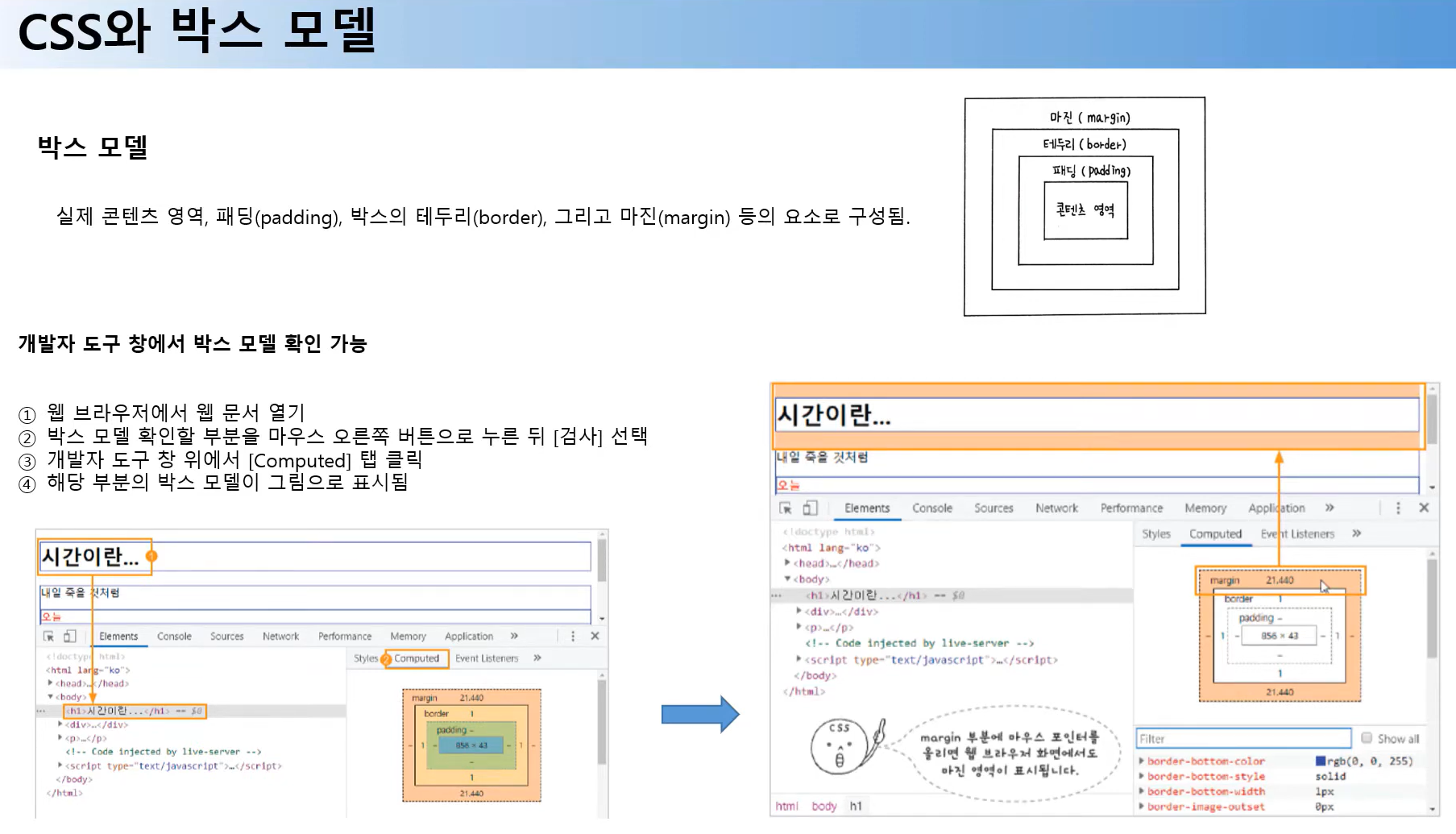Click h1 breadcrumb in right DevTools
Screen dimensions: 1456x834
[x=856, y=806]
